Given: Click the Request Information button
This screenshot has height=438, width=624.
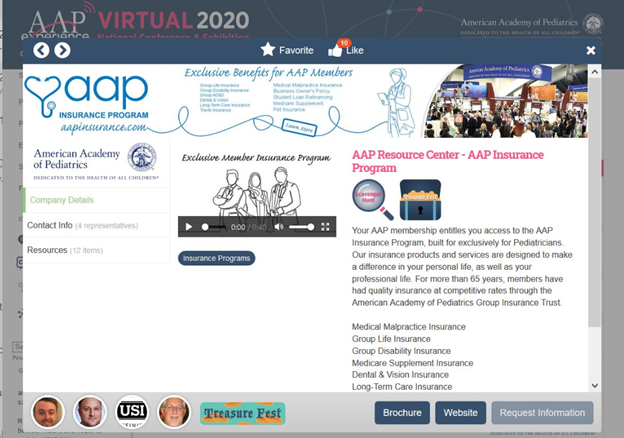Looking at the screenshot, I should point(542,413).
